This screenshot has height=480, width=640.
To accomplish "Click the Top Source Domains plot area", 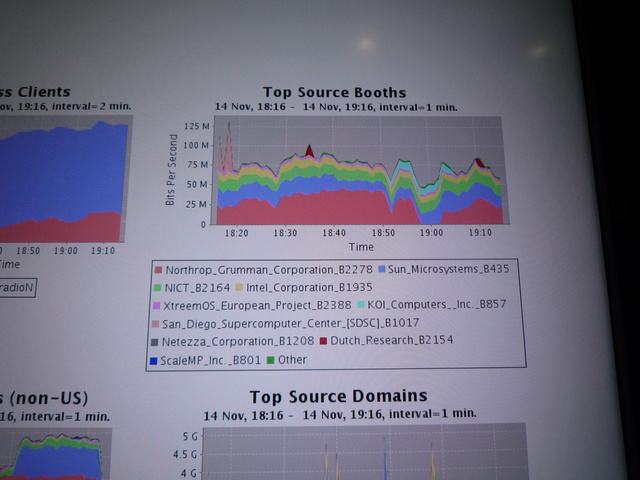I will pos(364,452).
